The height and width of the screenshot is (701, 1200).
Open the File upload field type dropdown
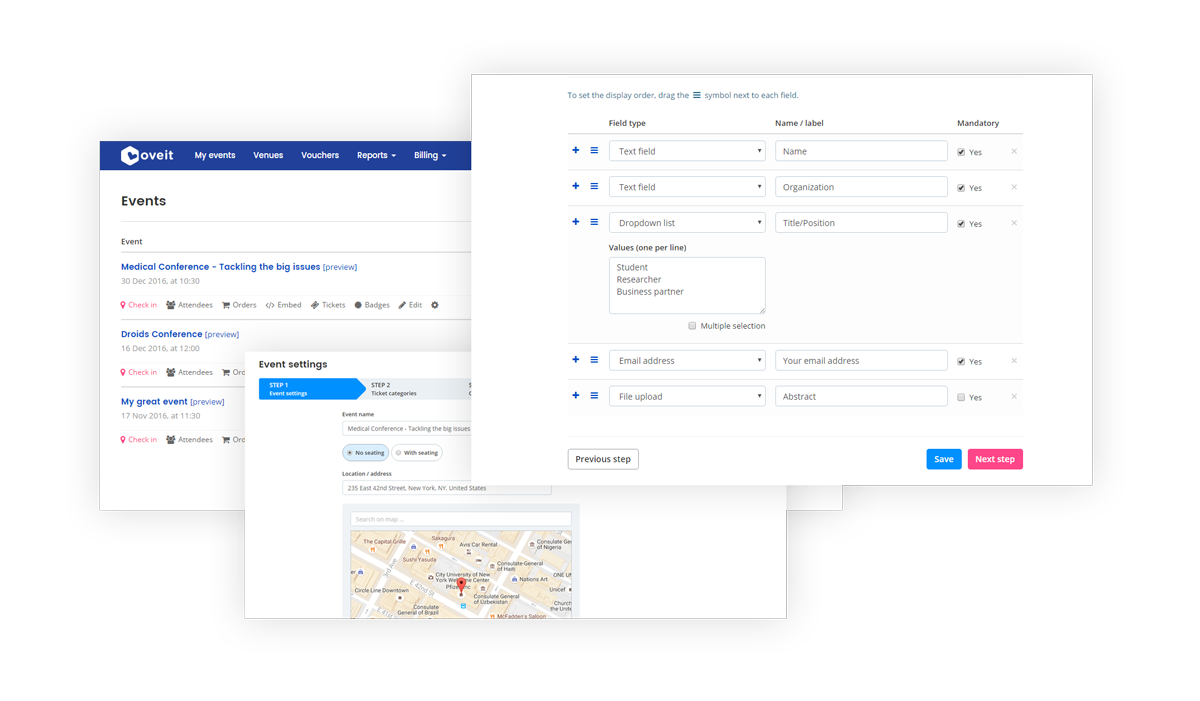pos(687,396)
